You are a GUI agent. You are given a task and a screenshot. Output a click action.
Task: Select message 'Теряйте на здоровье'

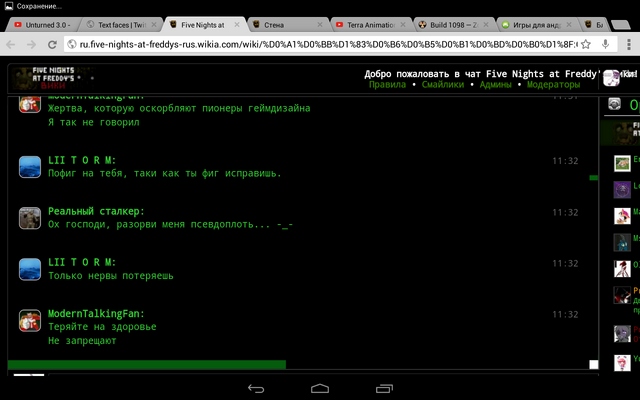tap(102, 327)
